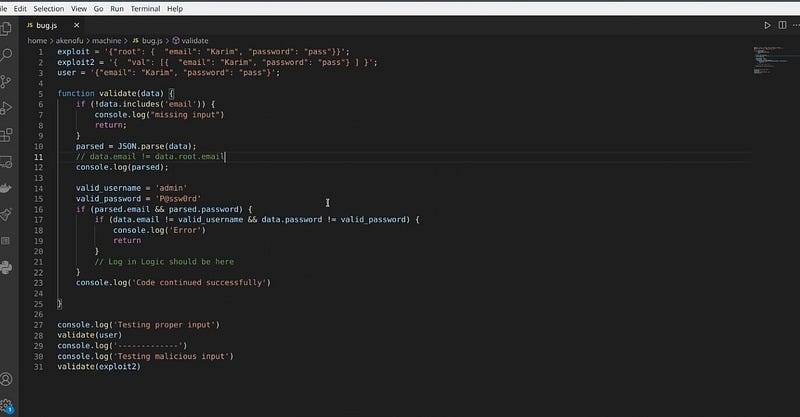The height and width of the screenshot is (417, 800).
Task: Run the file with the play button
Action: click(x=767, y=25)
